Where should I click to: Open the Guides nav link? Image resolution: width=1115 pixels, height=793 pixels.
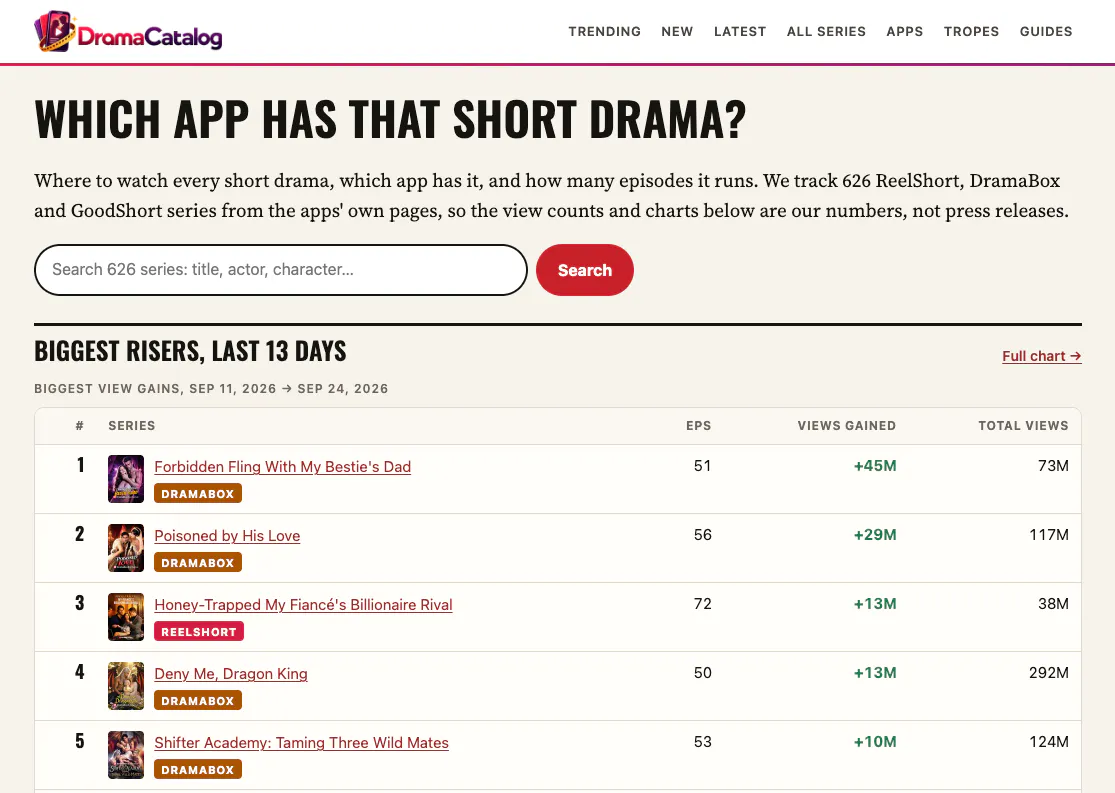[x=1046, y=31]
